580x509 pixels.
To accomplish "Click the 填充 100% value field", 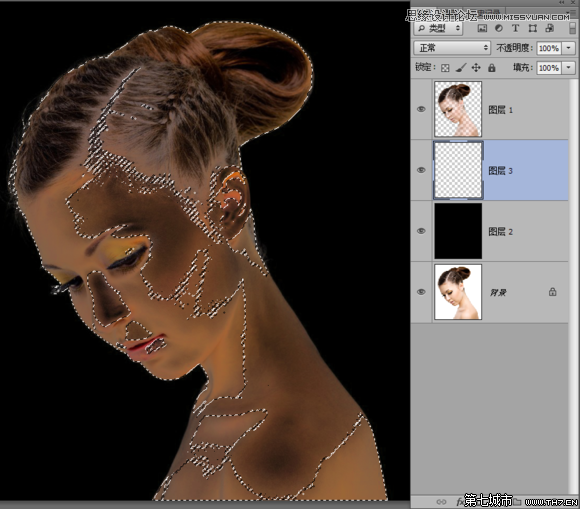I will (549, 68).
